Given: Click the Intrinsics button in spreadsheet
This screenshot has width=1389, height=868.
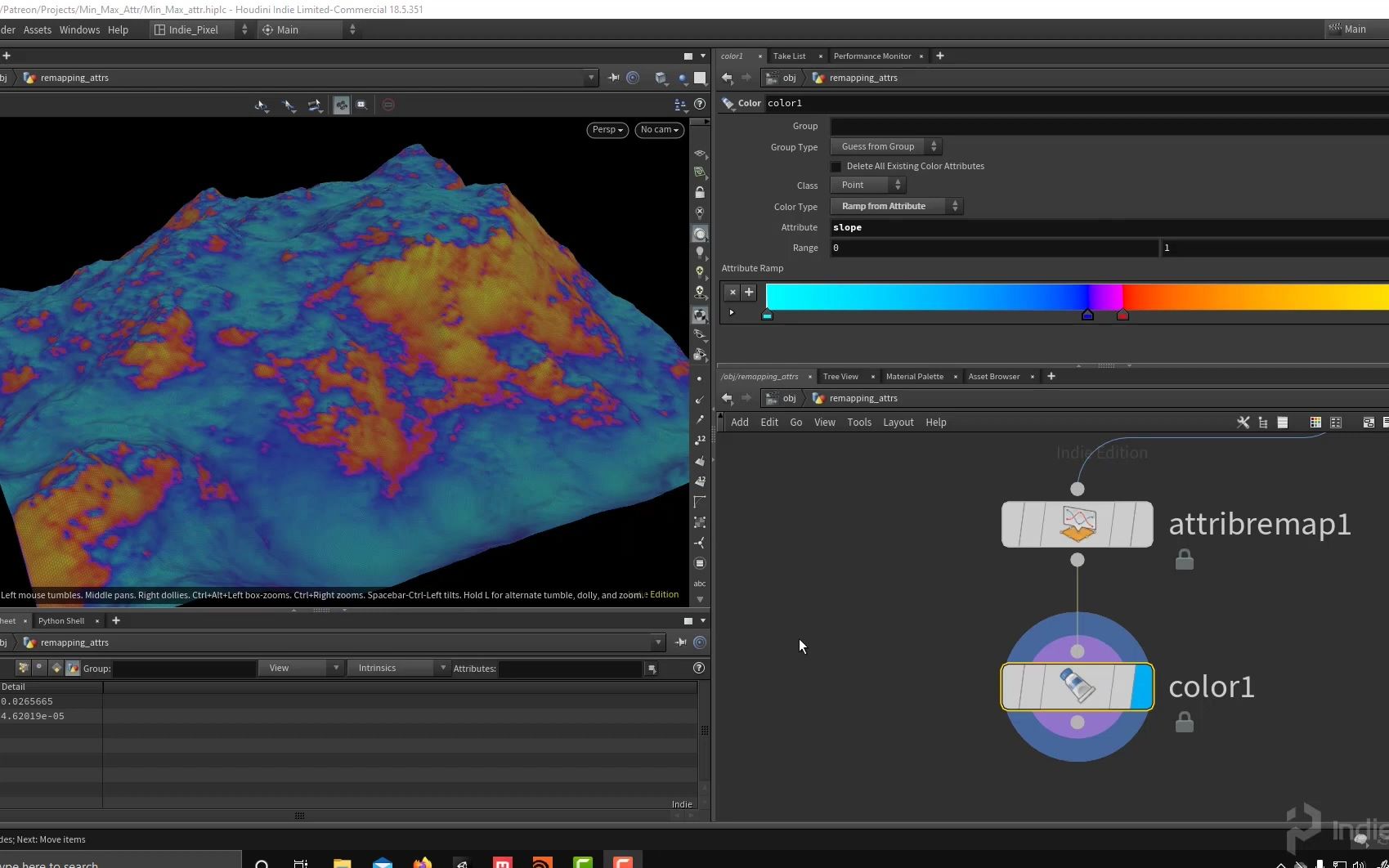Looking at the screenshot, I should [398, 669].
